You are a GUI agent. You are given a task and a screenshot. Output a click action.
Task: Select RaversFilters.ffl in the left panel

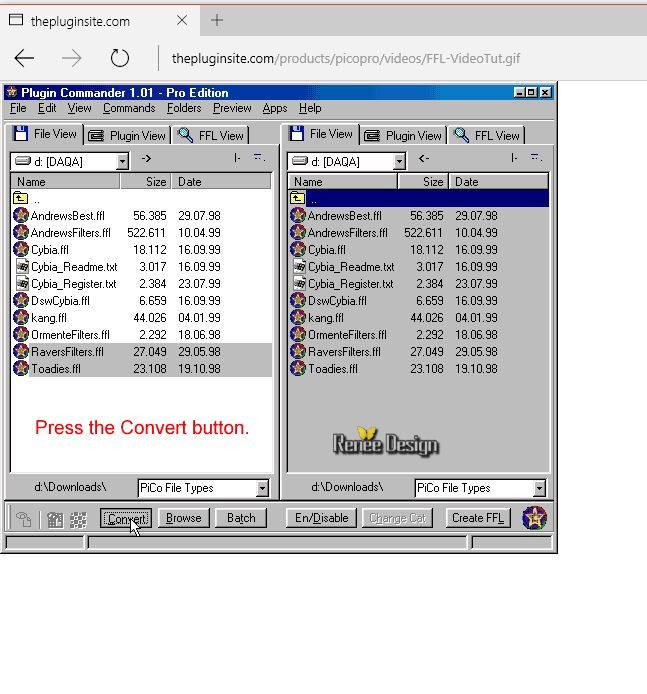(141, 351)
